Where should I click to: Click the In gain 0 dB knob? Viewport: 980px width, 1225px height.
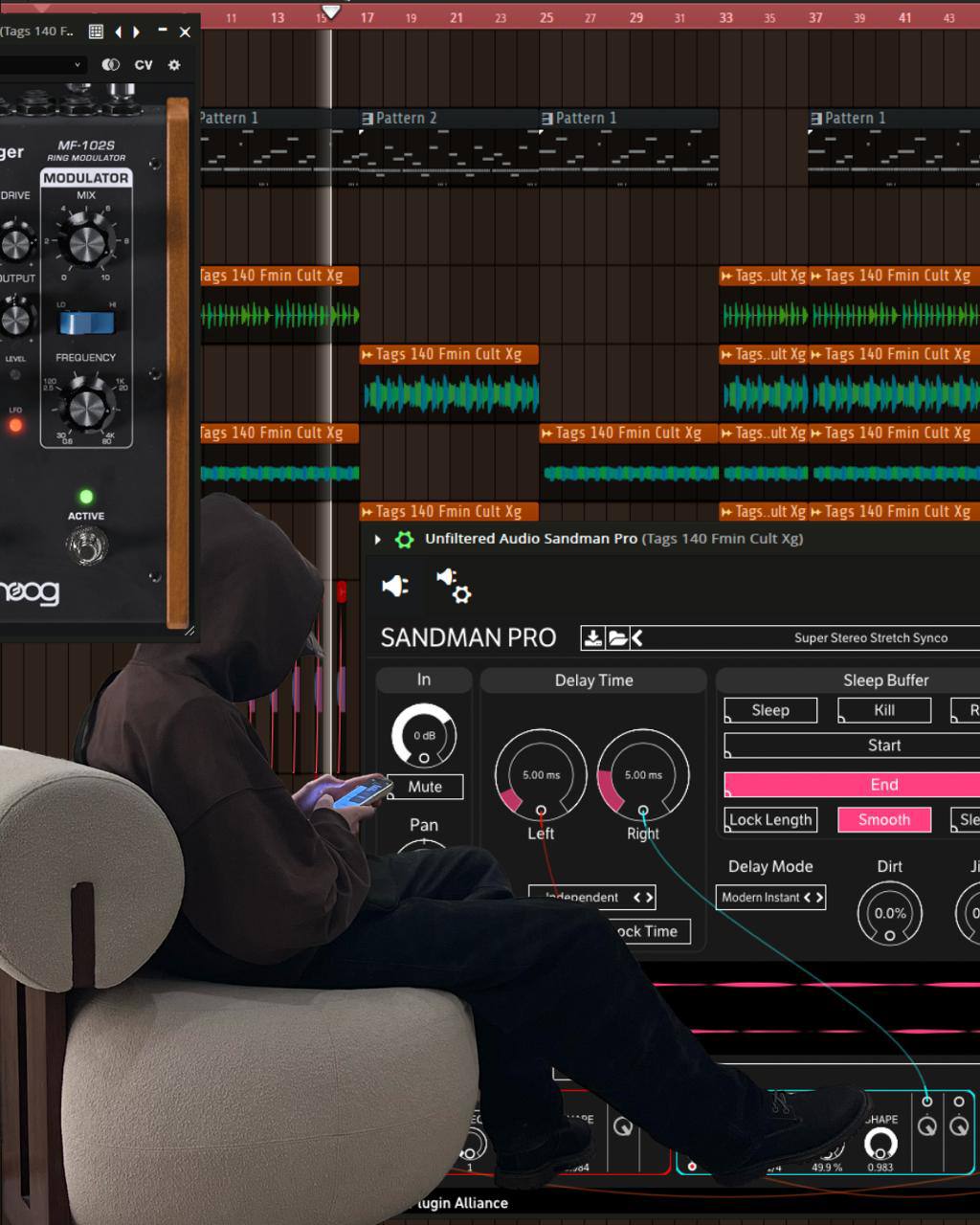pyautogui.click(x=424, y=735)
